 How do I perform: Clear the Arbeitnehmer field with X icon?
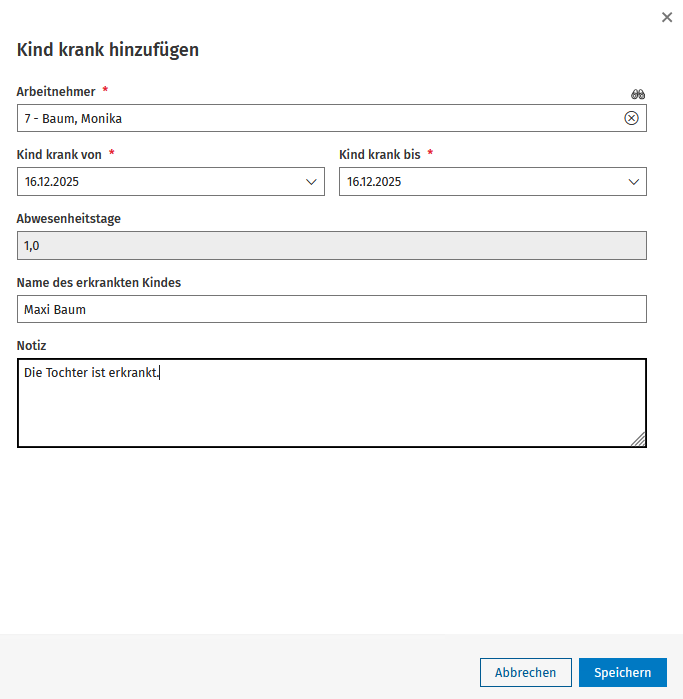click(631, 118)
